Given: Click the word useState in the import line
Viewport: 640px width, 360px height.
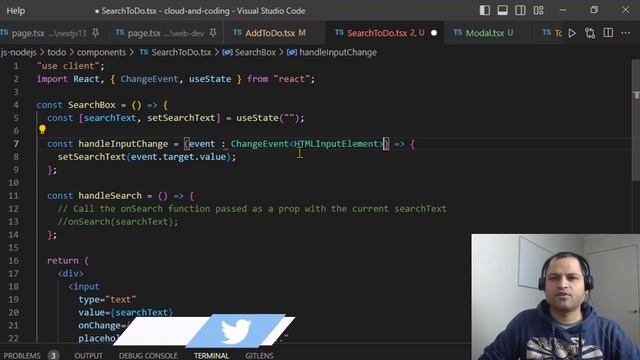Looking at the screenshot, I should pyautogui.click(x=210, y=79).
